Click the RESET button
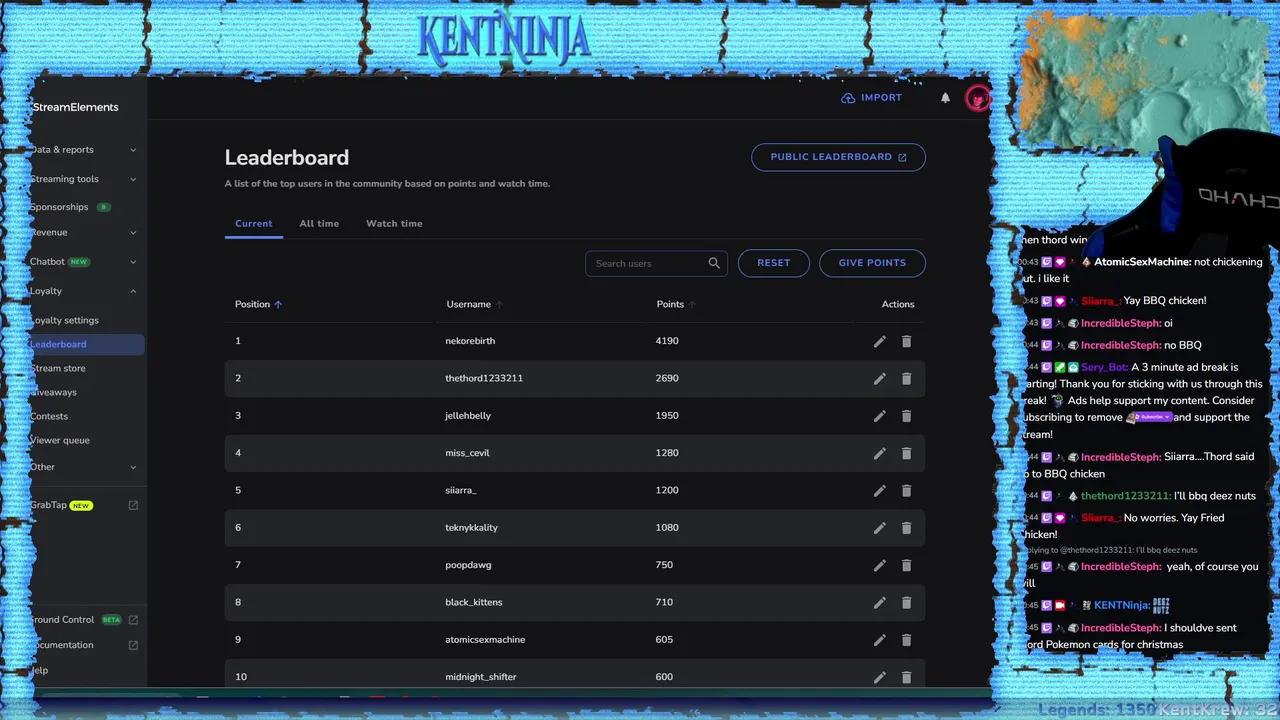Screen dimensions: 1280x720 click(773, 263)
